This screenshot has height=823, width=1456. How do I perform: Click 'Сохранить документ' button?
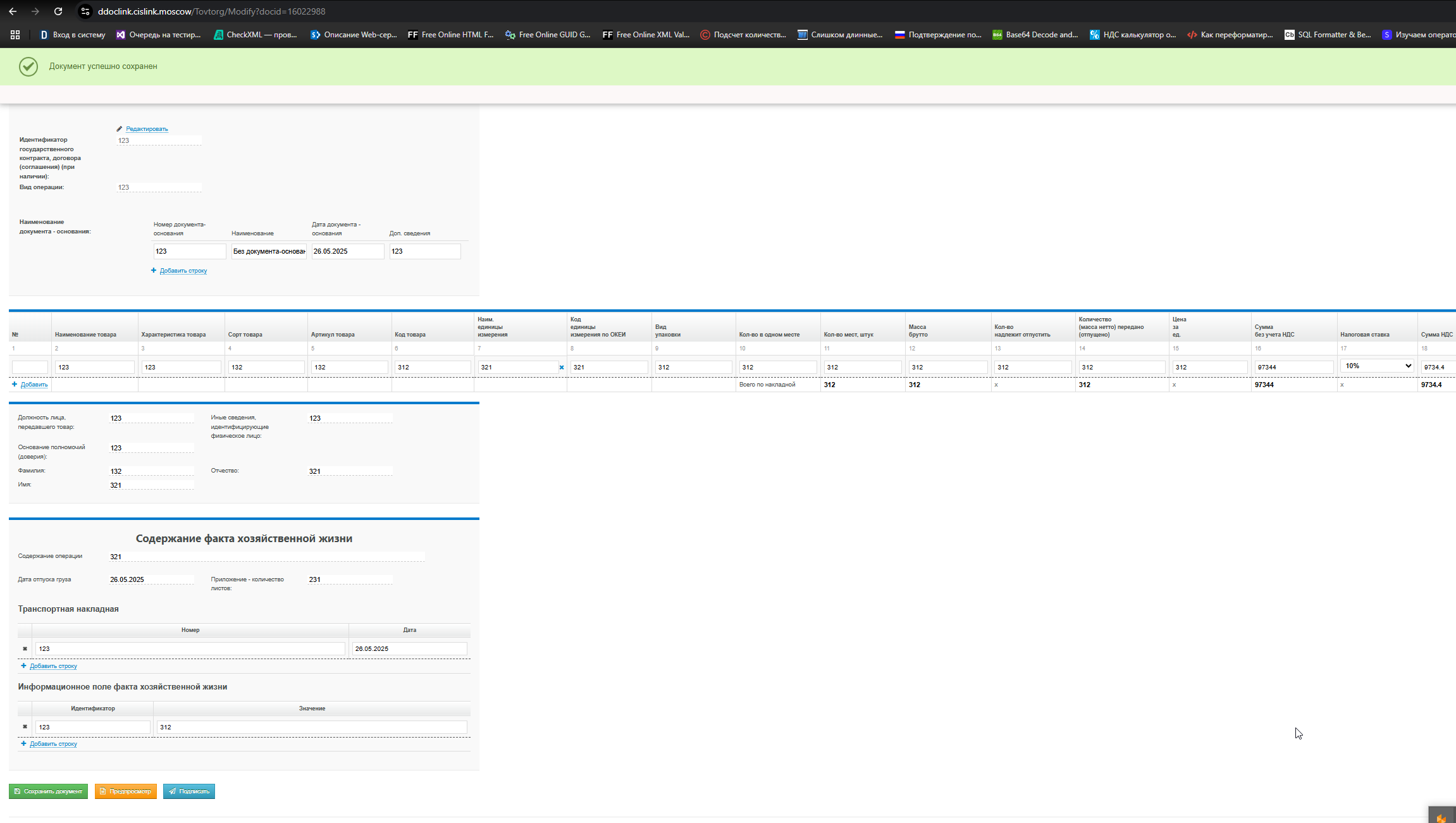(x=48, y=791)
